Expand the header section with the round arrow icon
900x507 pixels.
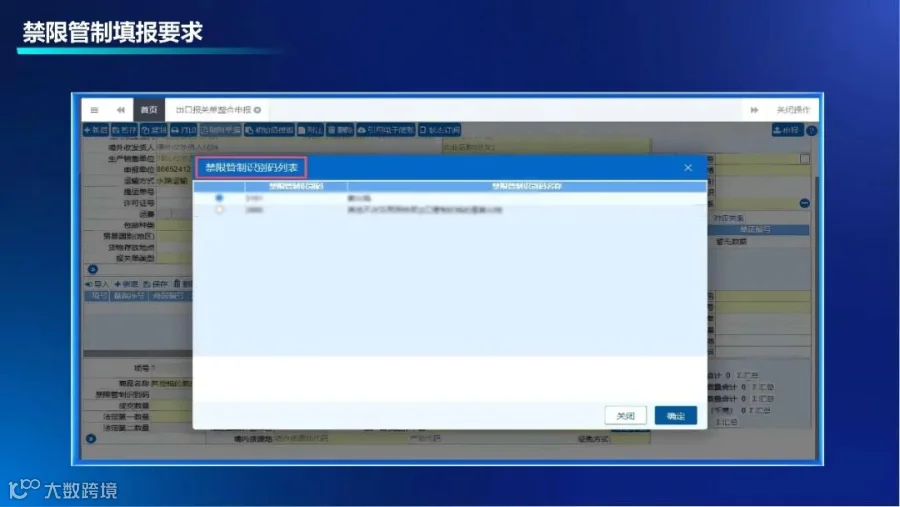coord(92,269)
